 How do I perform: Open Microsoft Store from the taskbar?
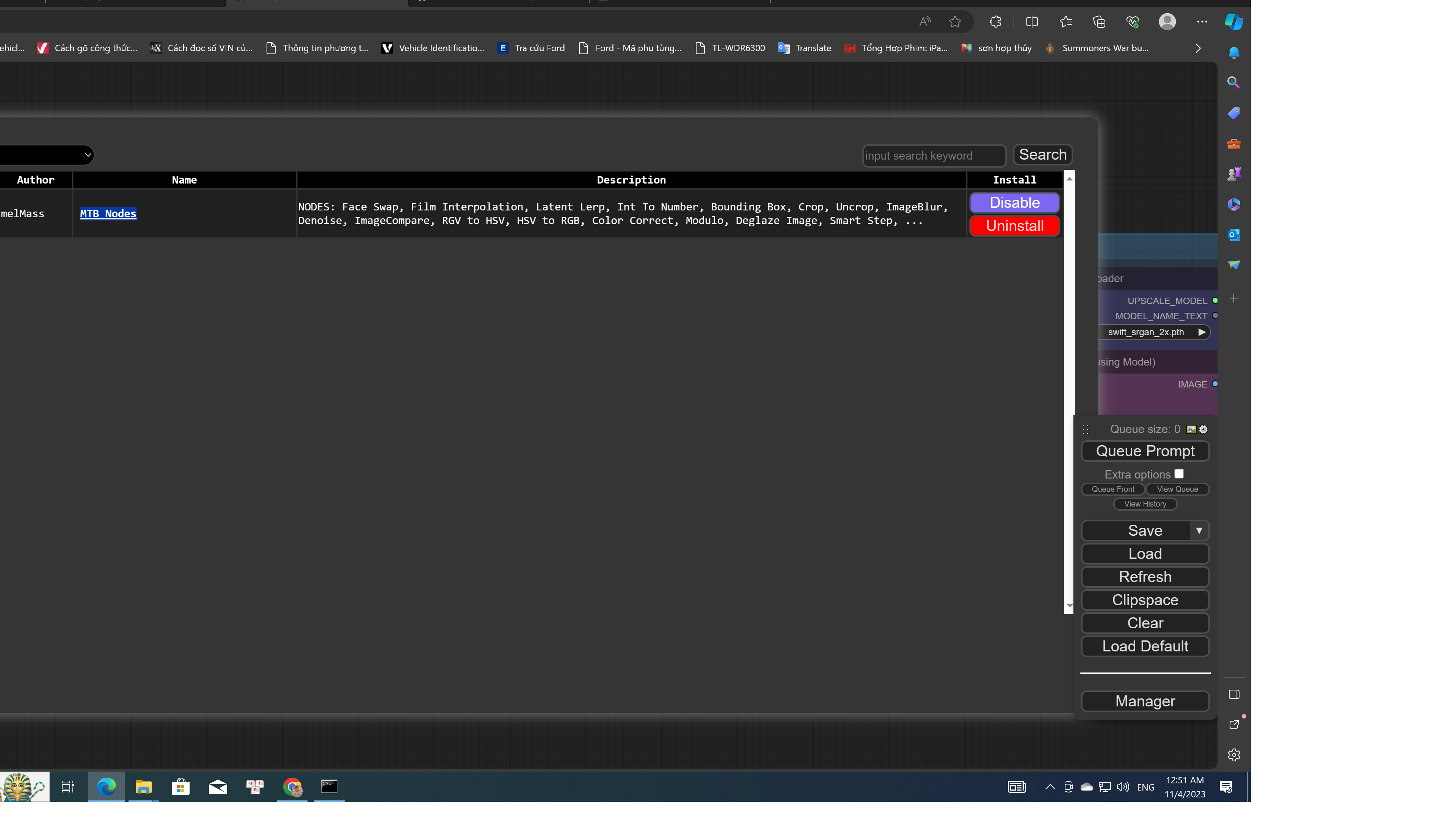(x=180, y=786)
